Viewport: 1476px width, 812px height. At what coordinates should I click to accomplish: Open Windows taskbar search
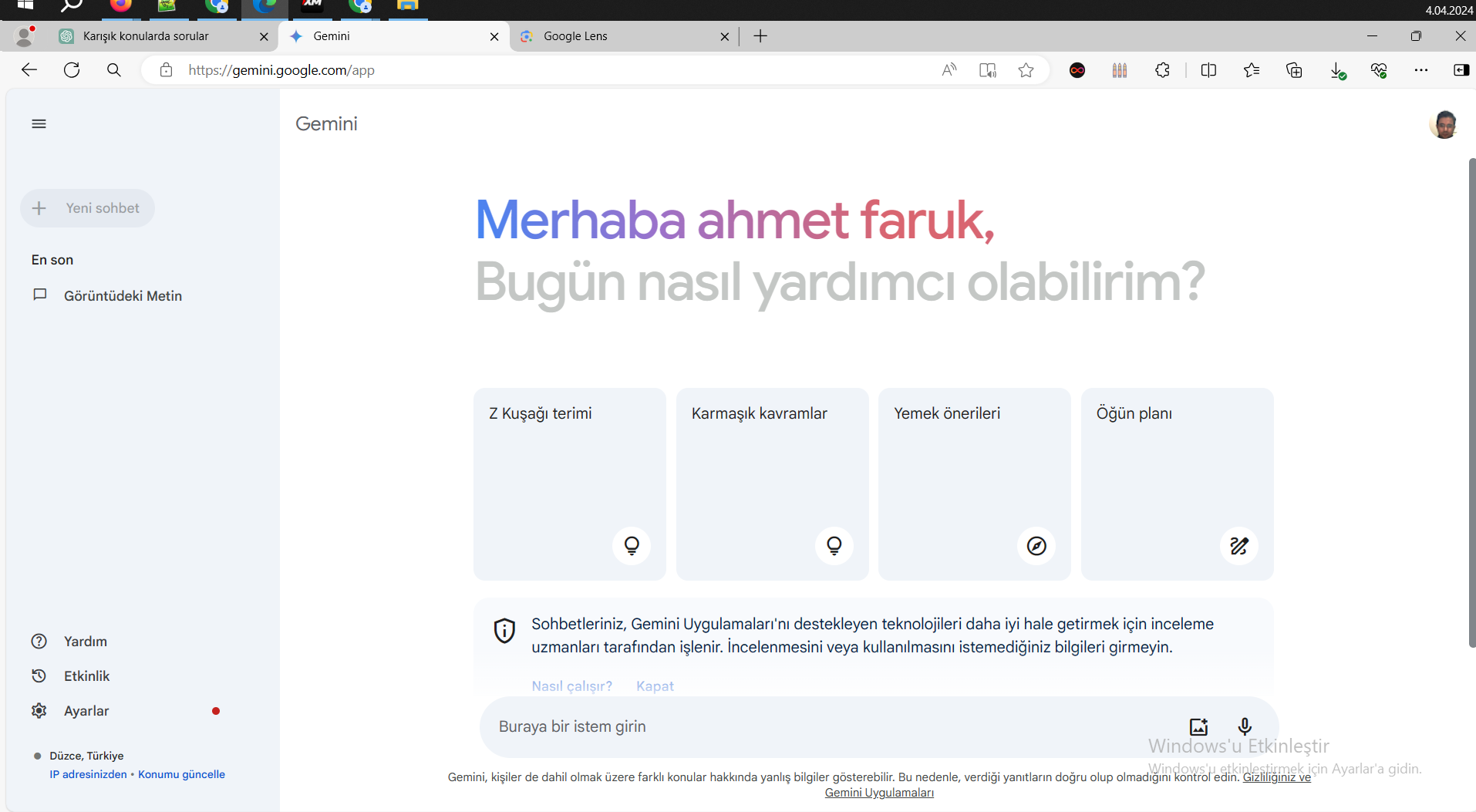point(72,6)
